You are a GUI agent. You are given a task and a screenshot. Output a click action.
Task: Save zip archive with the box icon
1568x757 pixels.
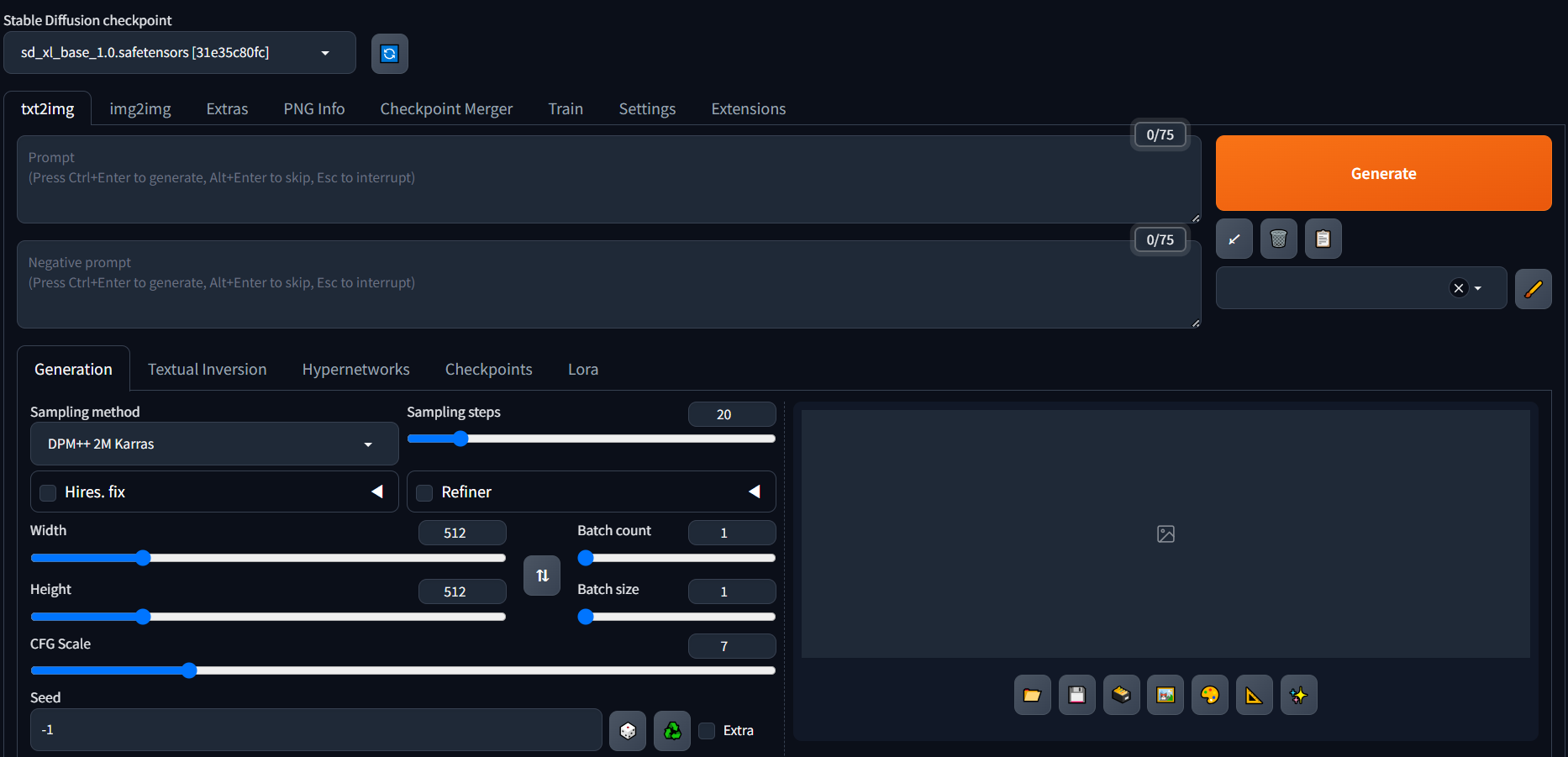coord(1121,695)
